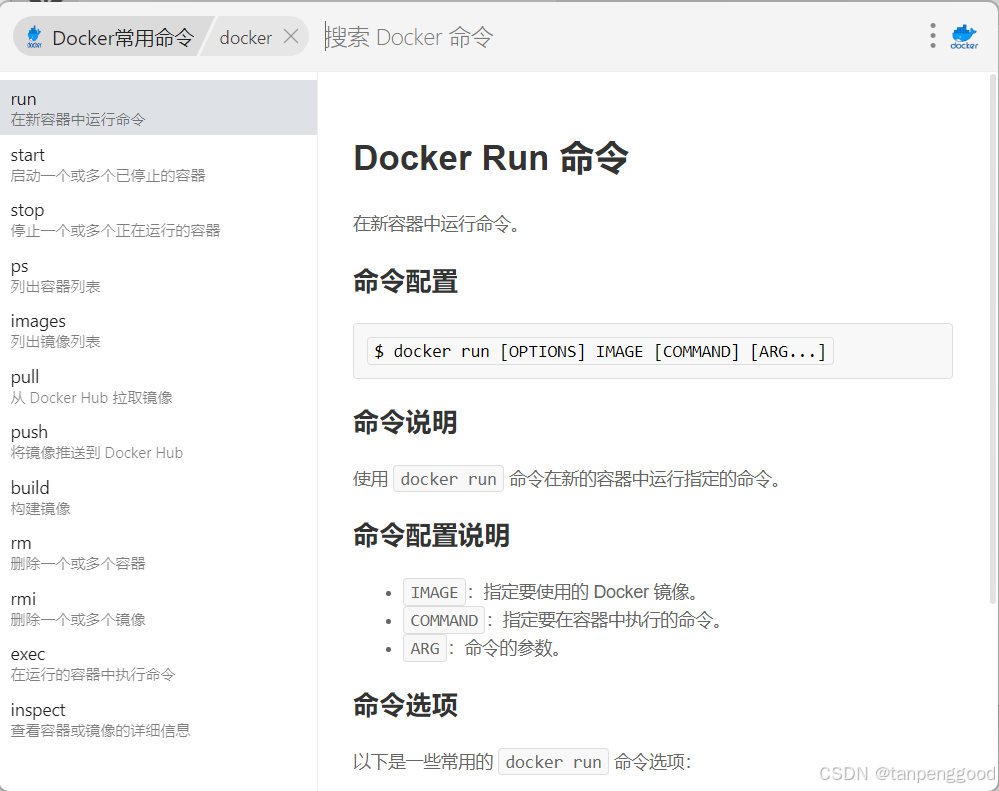The width and height of the screenshot is (999, 791).
Task: Open the pull command entry
Action: point(159,386)
